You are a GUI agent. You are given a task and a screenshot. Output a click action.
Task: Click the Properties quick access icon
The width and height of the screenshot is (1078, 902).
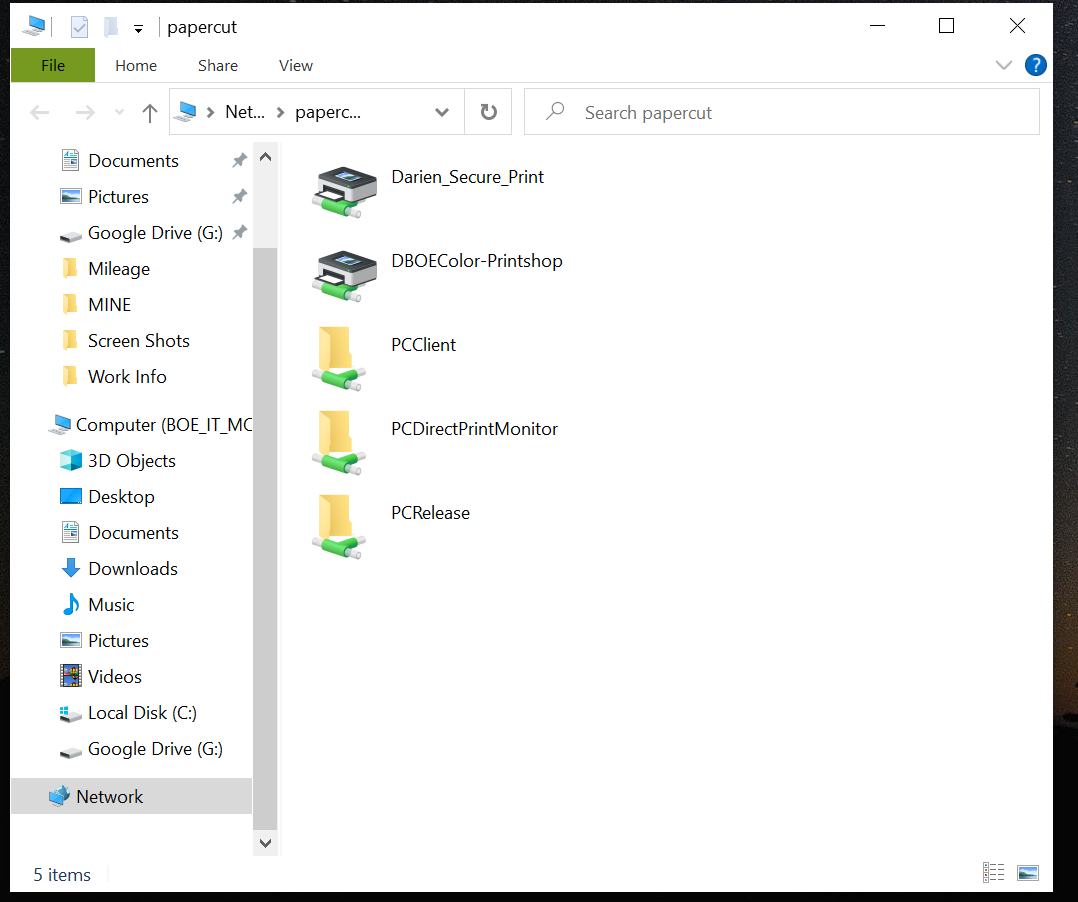click(80, 28)
